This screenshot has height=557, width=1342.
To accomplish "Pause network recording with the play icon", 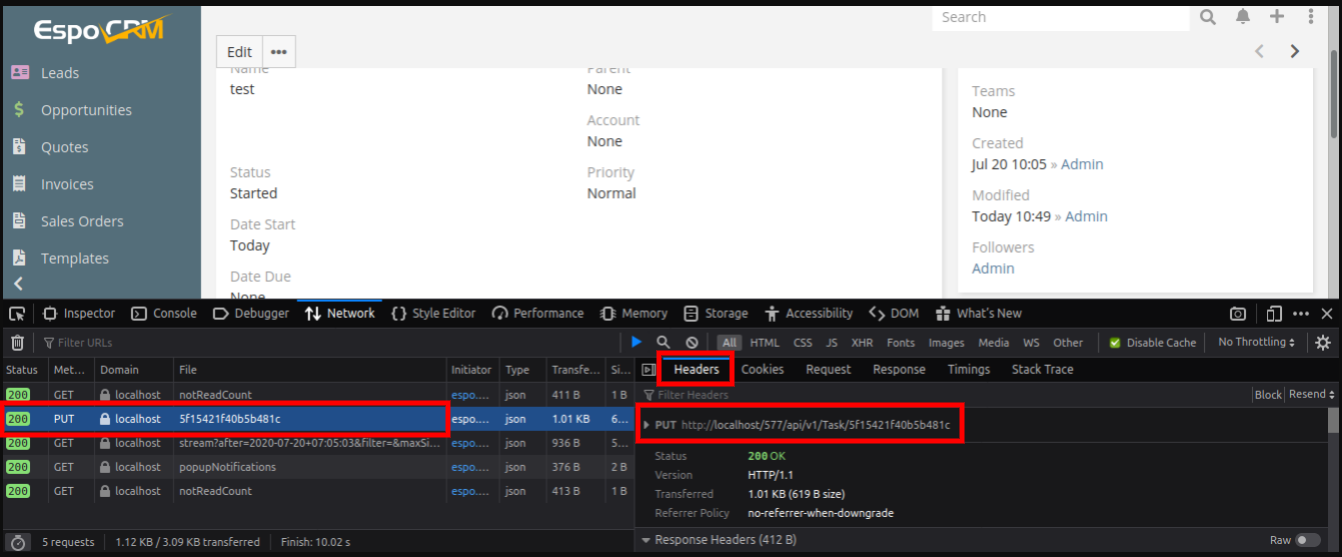I will pos(637,342).
